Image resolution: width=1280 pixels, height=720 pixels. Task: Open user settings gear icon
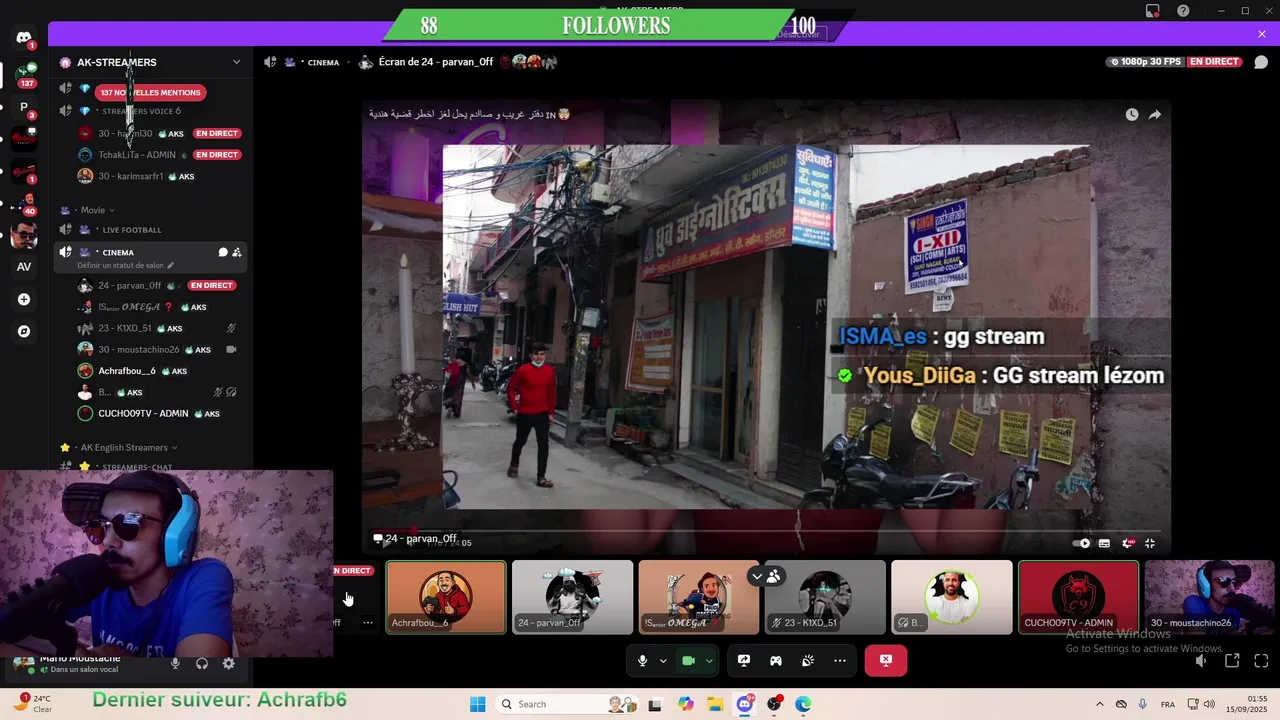click(x=229, y=663)
